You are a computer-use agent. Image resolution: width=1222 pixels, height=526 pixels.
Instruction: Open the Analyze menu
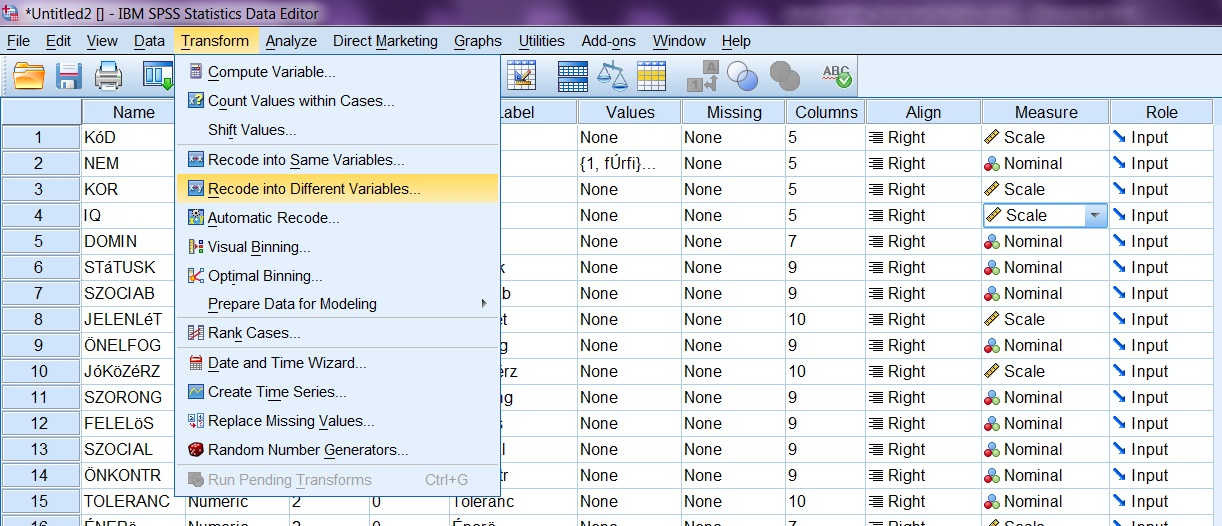(x=291, y=41)
